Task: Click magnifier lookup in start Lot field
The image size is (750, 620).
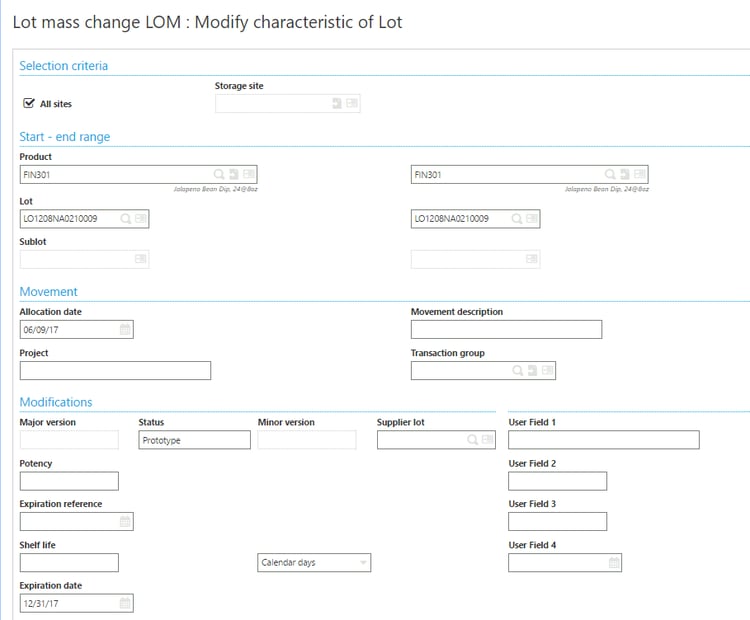Action: (x=126, y=219)
